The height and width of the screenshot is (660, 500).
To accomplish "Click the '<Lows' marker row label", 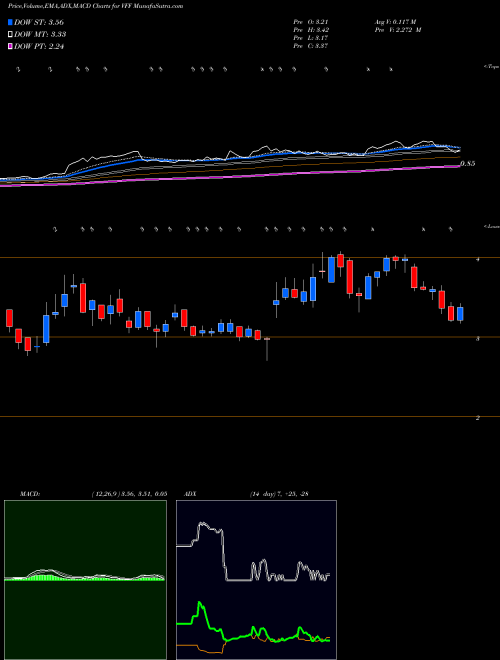I will 492,227.
